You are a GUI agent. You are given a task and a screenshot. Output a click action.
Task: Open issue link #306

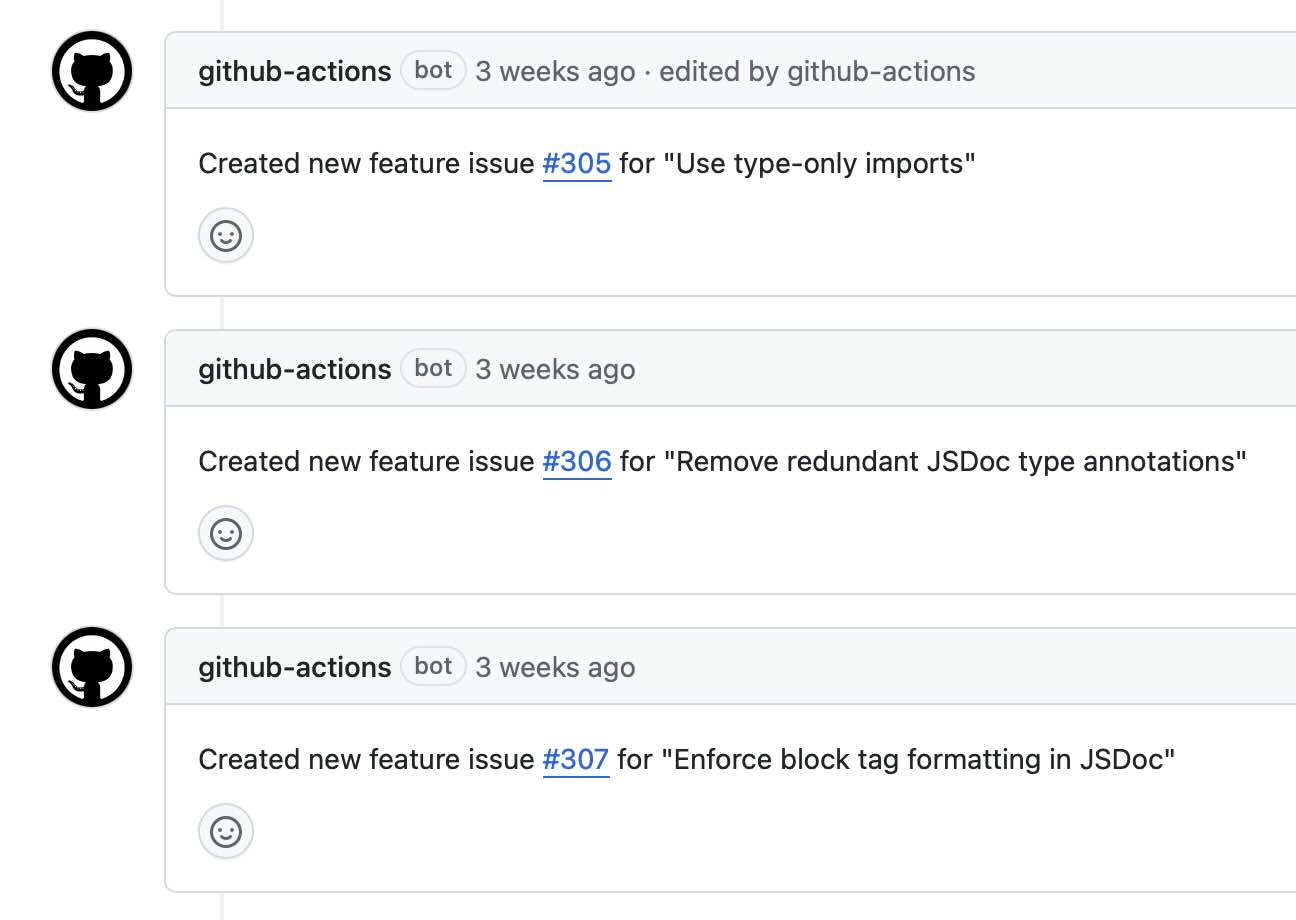(x=577, y=461)
